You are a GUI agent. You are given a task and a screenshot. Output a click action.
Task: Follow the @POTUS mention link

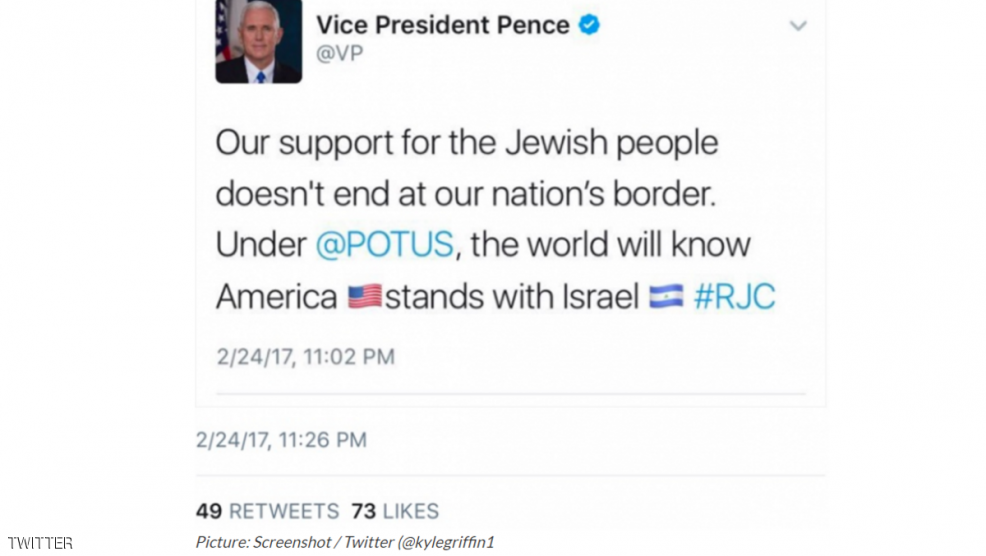coord(384,244)
